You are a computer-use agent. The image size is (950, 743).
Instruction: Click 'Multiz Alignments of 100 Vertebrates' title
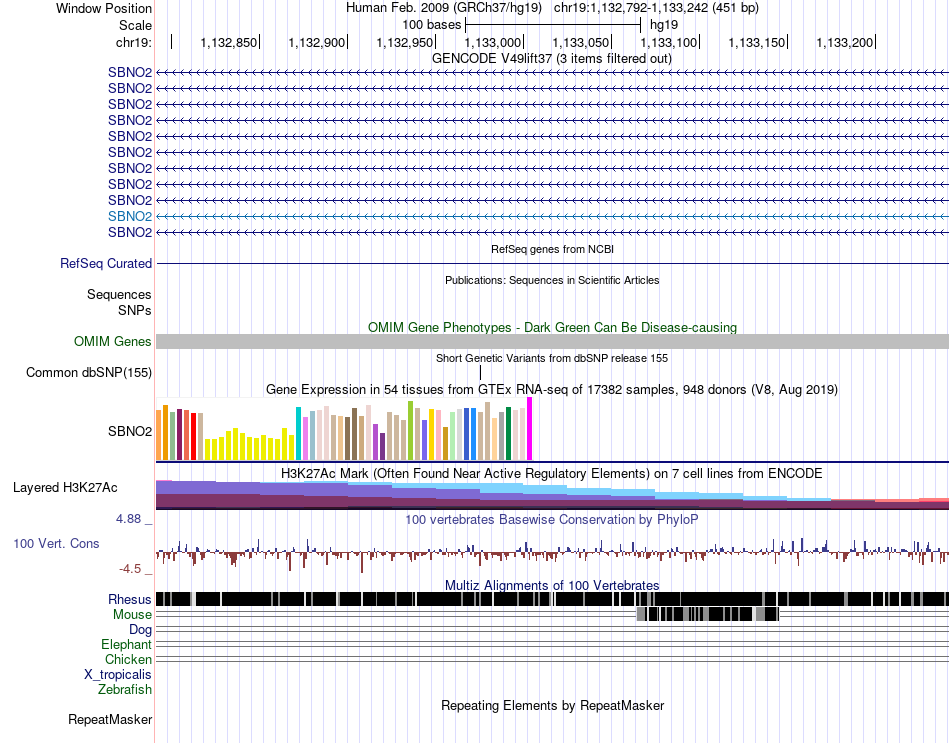click(552, 585)
